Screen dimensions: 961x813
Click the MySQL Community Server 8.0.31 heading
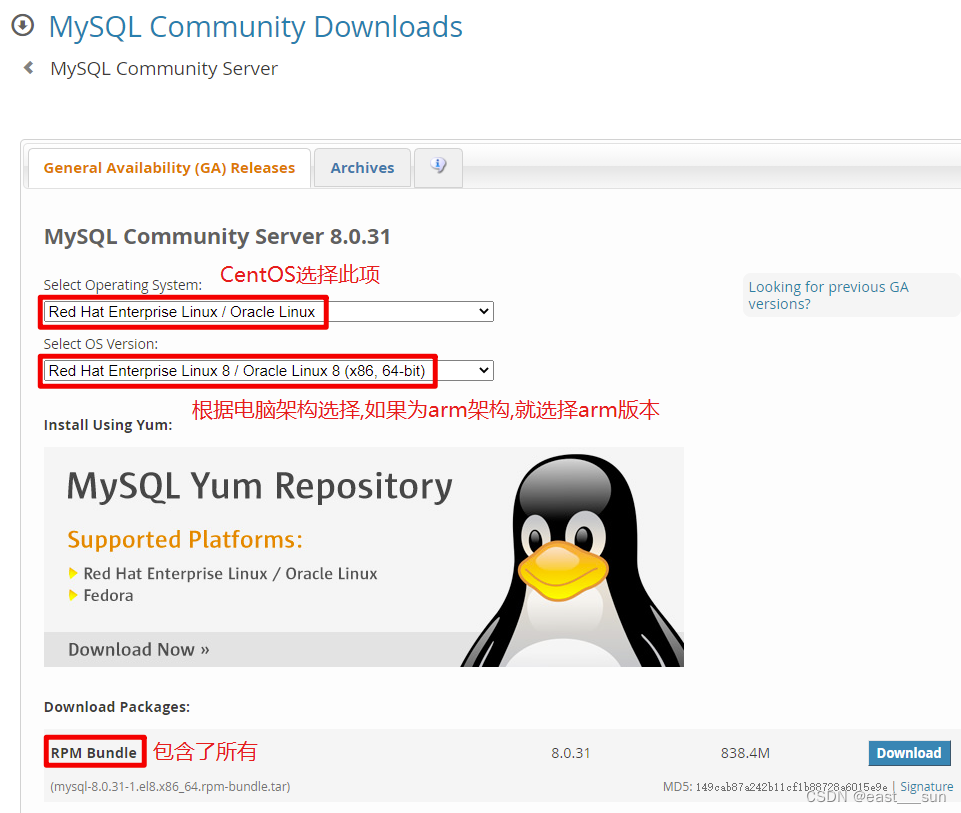click(x=217, y=236)
